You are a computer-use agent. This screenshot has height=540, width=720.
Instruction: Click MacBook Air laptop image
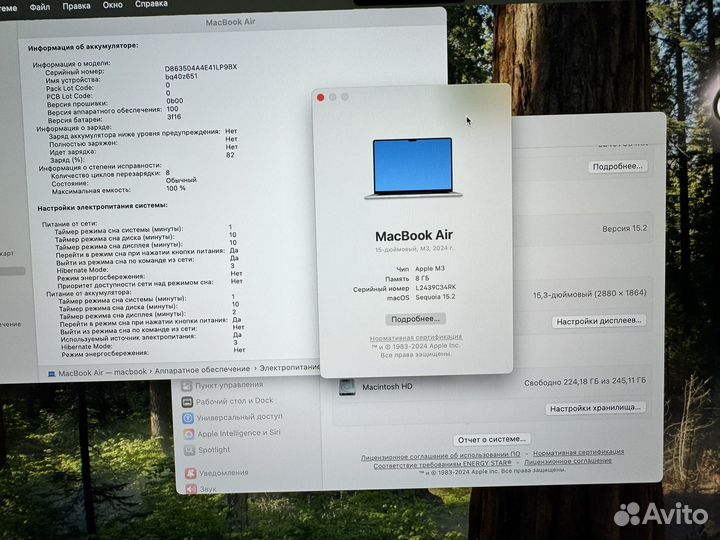pos(413,168)
